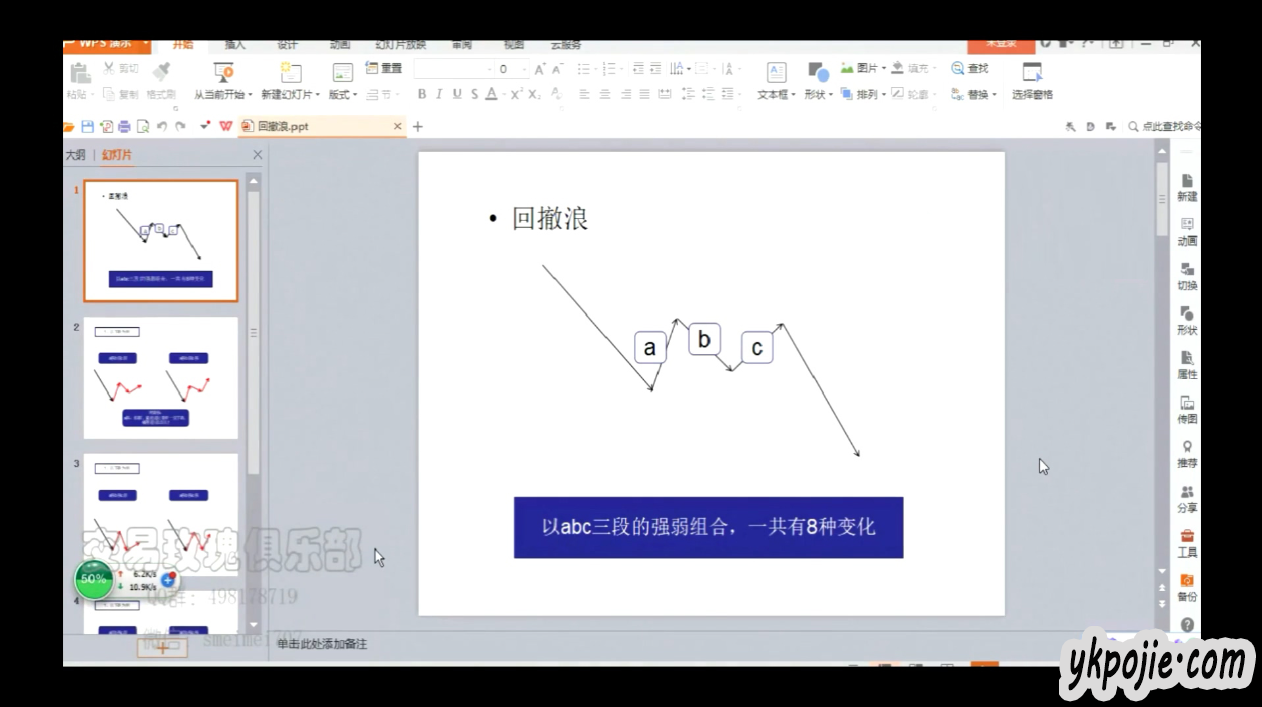1262x707 pixels.
Task: Switch to the 大纲 outline panel tab
Action: [x=75, y=155]
